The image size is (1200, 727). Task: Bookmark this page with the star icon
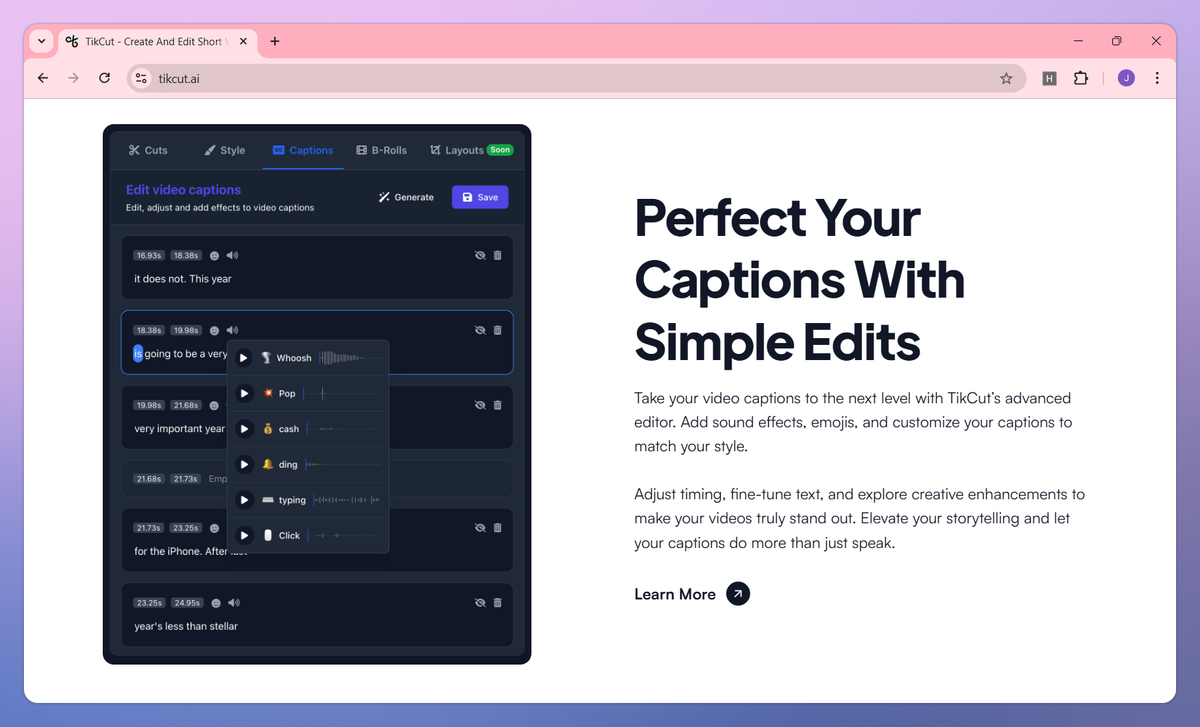tap(1006, 78)
